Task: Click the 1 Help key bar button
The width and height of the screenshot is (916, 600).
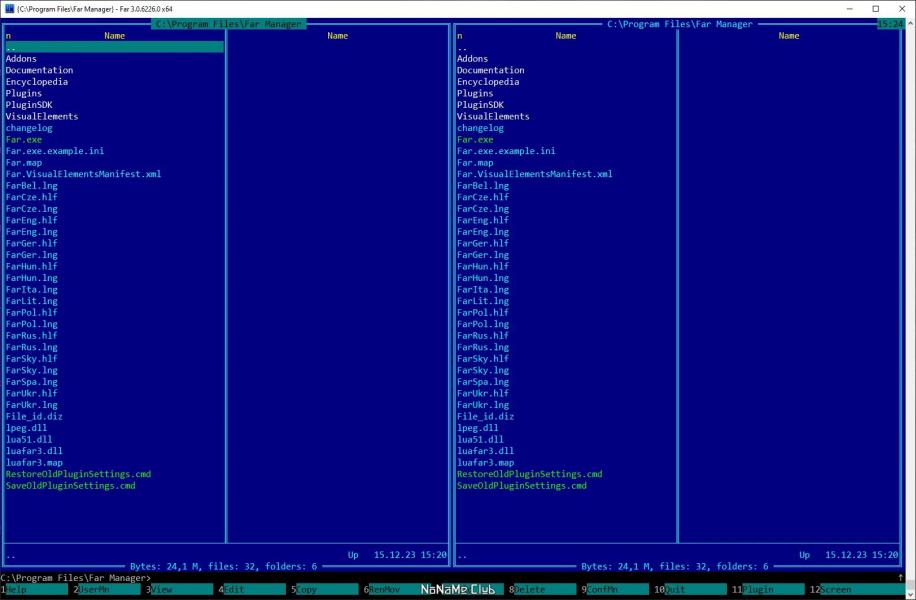Action: (x=34, y=589)
